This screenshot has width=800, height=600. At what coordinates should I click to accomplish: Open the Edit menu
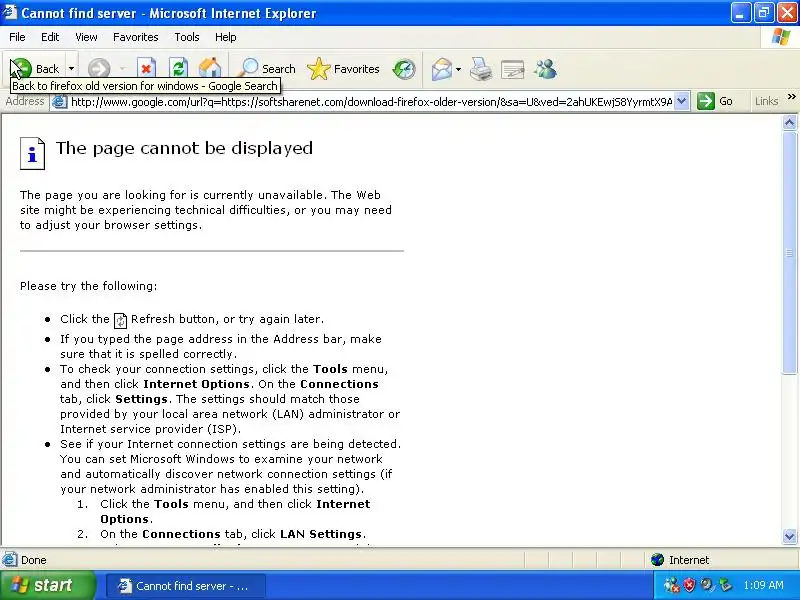click(x=50, y=37)
